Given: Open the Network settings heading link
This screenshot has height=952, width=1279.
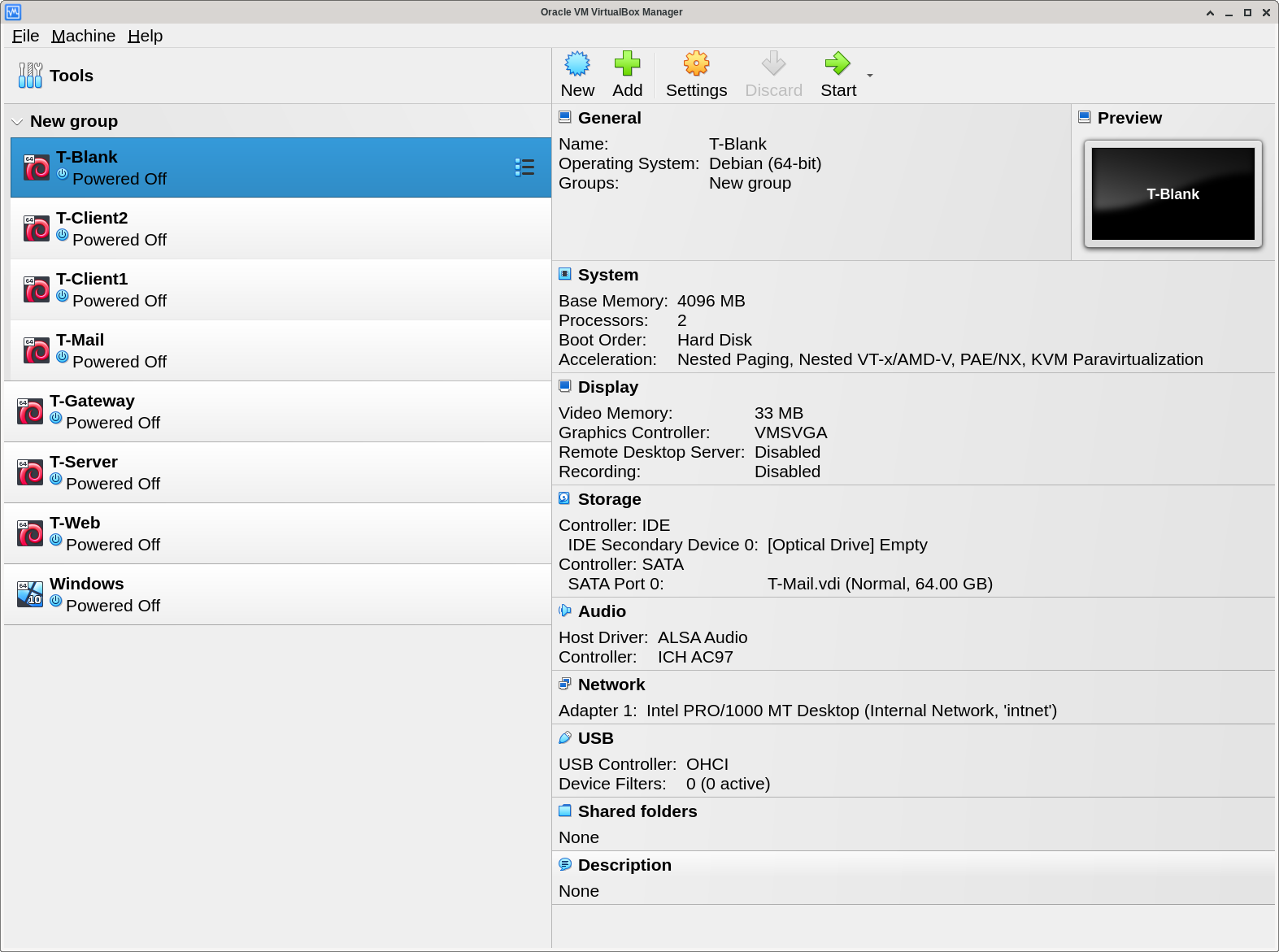Looking at the screenshot, I should click(x=611, y=685).
